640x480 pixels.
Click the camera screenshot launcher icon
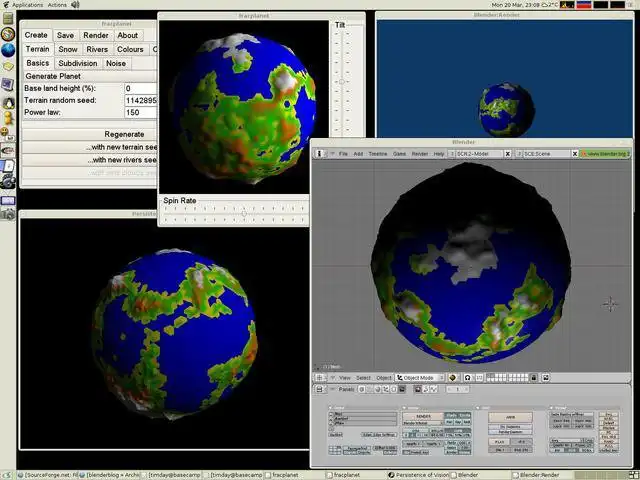pyautogui.click(x=8, y=214)
